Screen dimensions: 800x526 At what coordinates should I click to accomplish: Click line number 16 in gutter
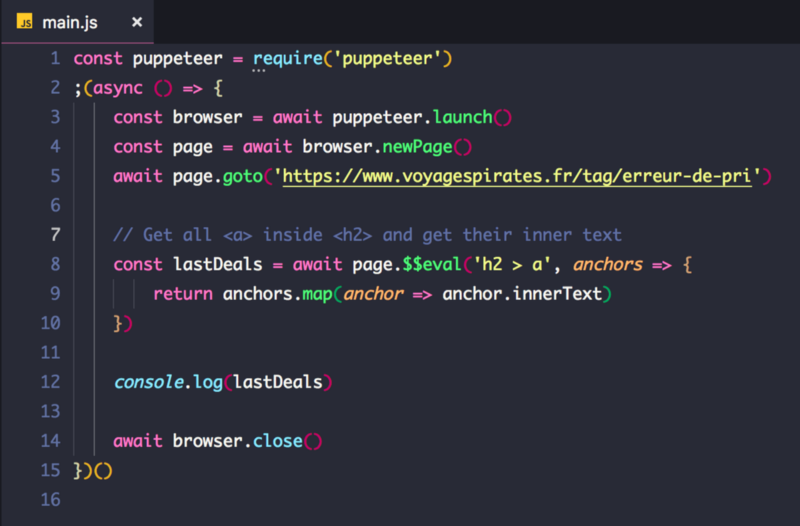click(51, 500)
